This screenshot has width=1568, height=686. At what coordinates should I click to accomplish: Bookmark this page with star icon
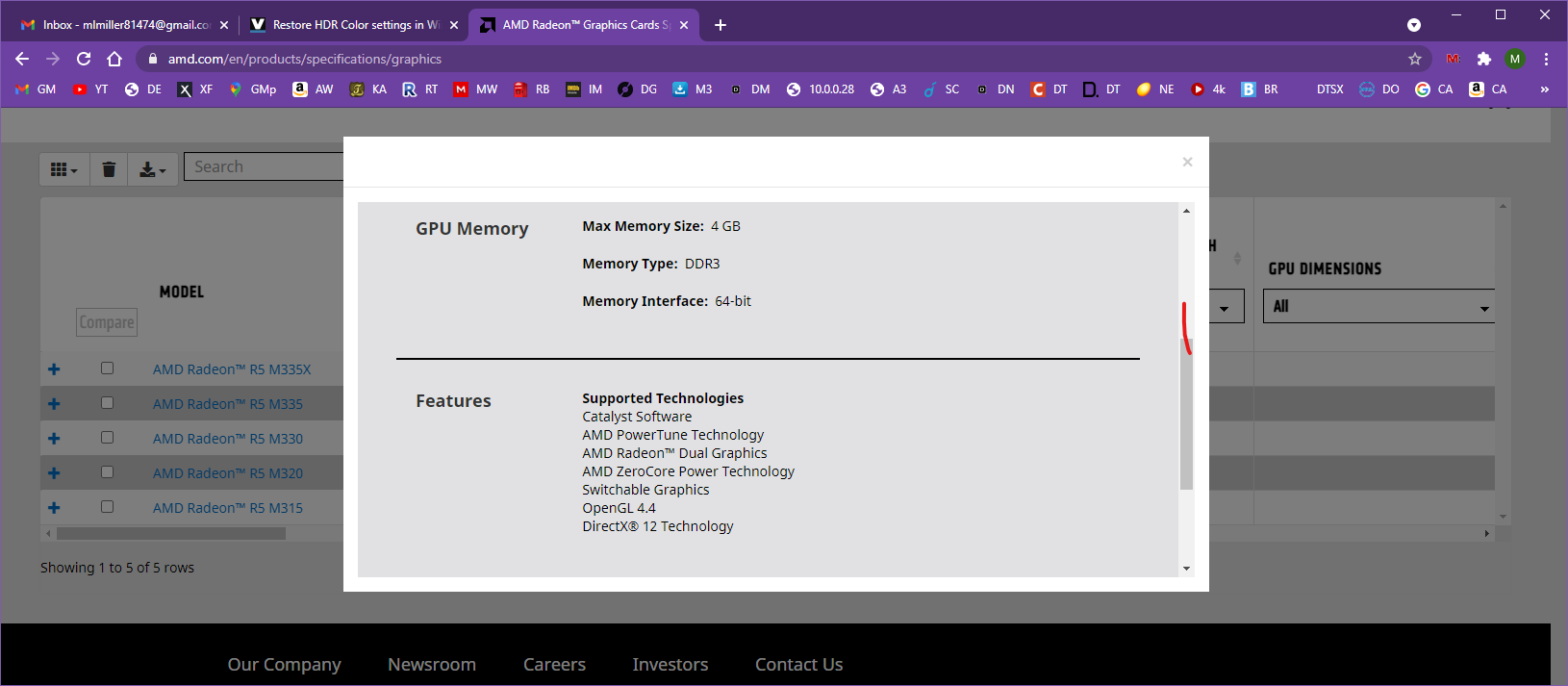click(x=1415, y=59)
